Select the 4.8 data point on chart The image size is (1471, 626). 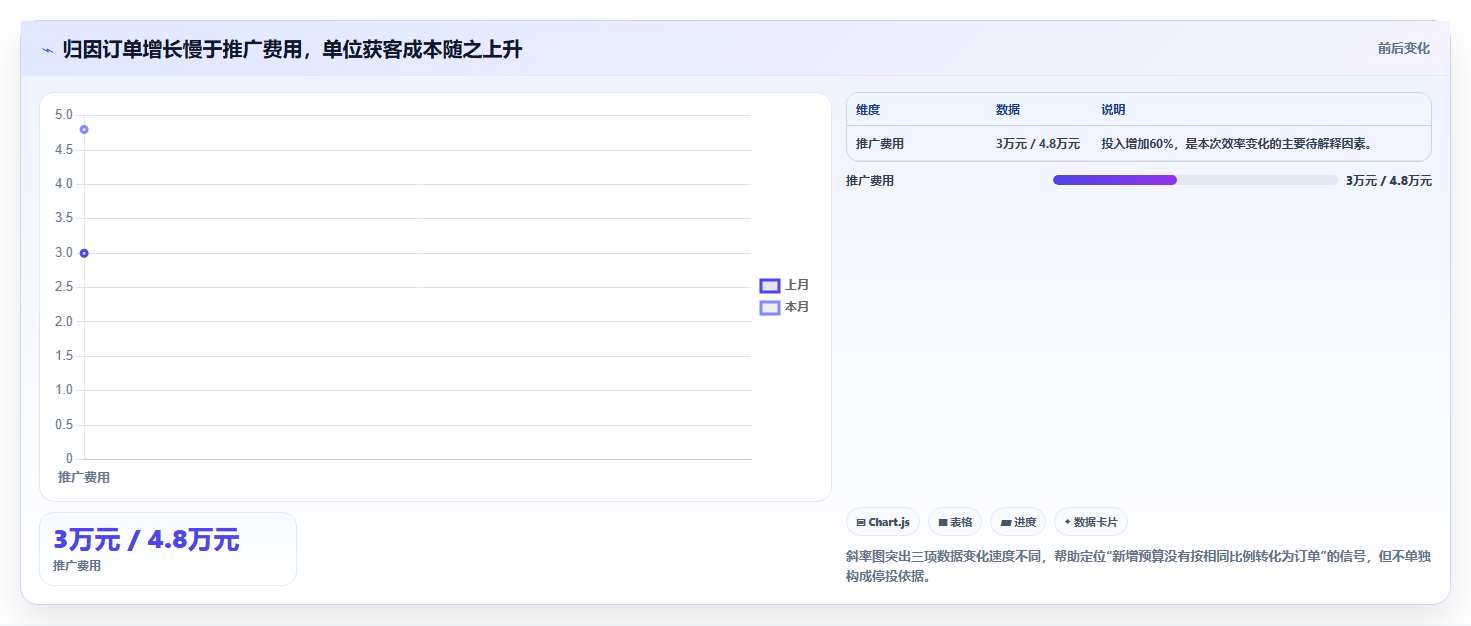point(84,129)
